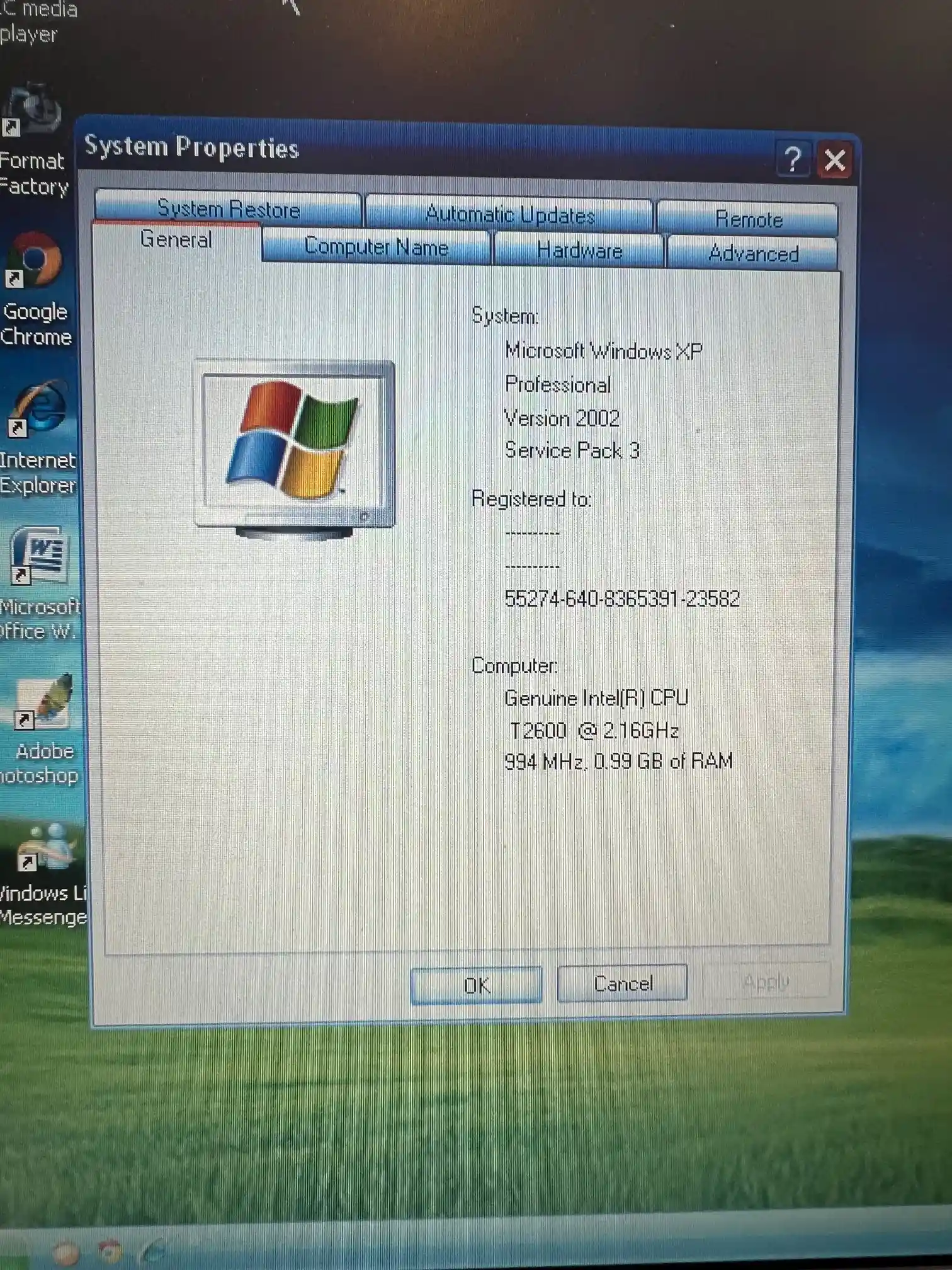
Task: Click the question mark help button
Action: (793, 159)
